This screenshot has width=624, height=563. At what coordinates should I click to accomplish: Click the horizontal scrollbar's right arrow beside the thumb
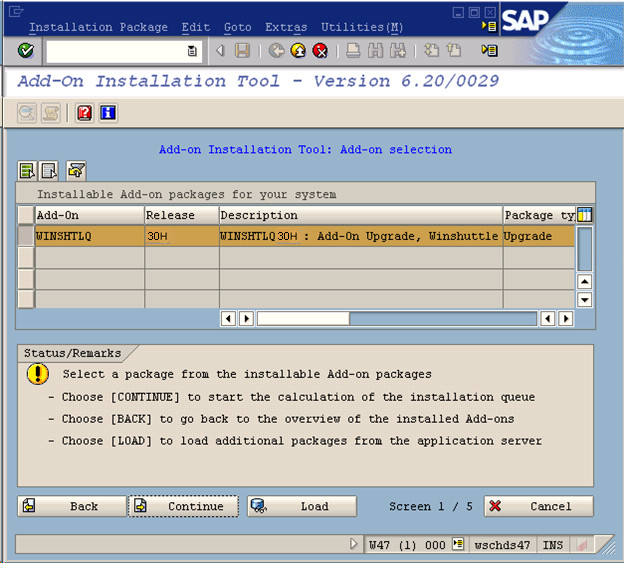(x=246, y=319)
